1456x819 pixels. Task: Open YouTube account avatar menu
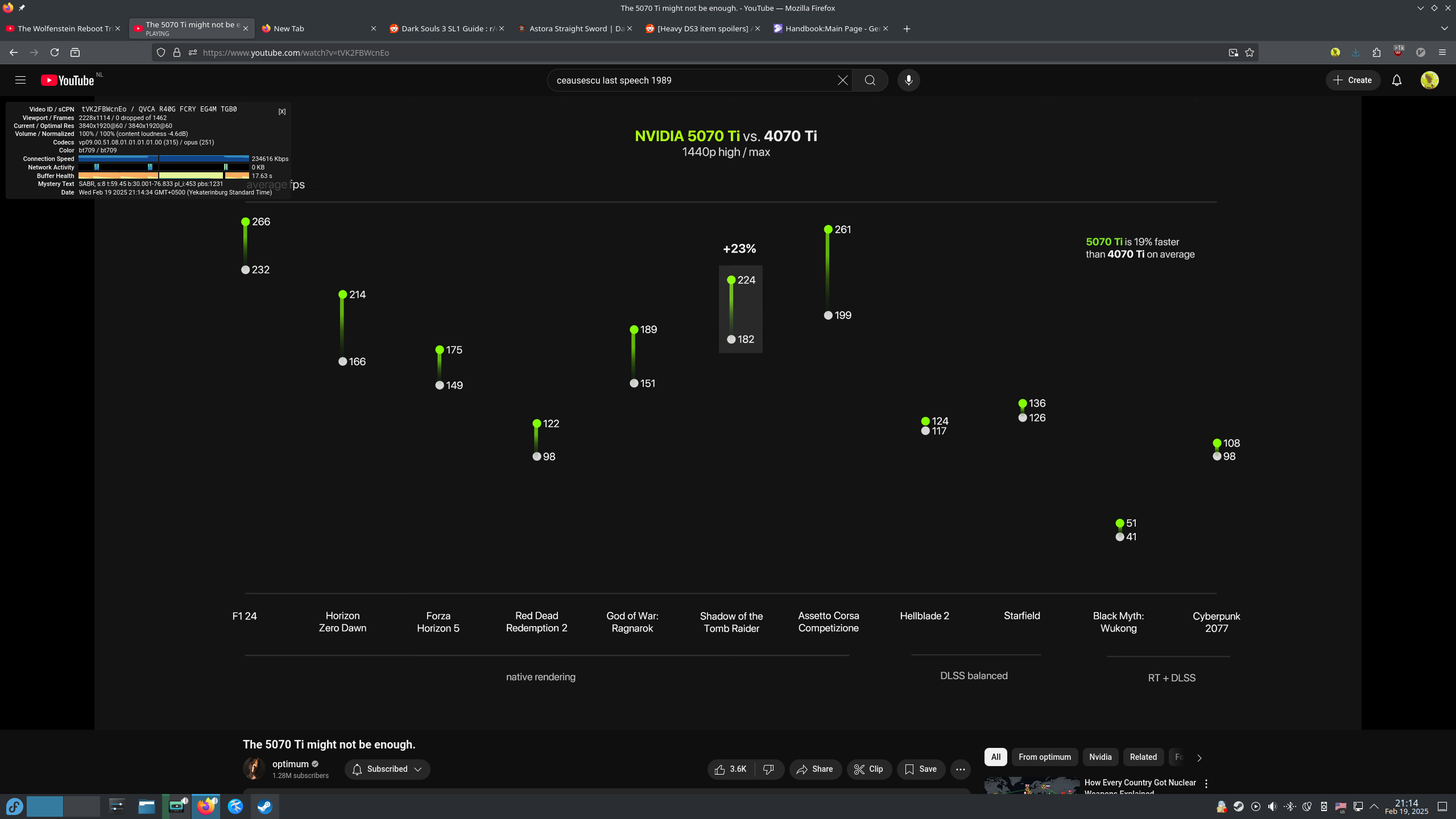1430,80
